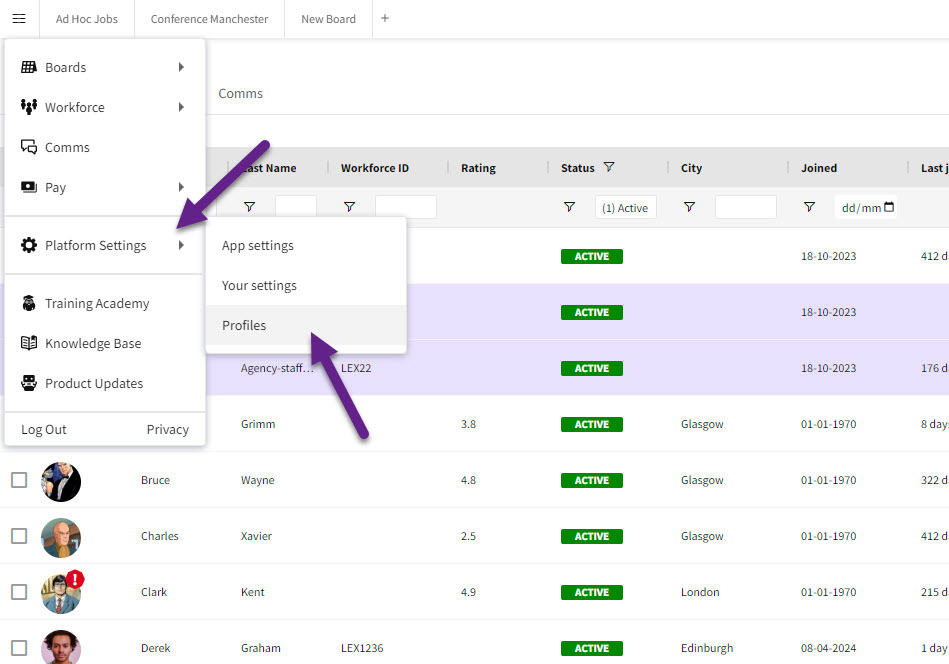Click the Platform Settings gear icon

pos(29,245)
